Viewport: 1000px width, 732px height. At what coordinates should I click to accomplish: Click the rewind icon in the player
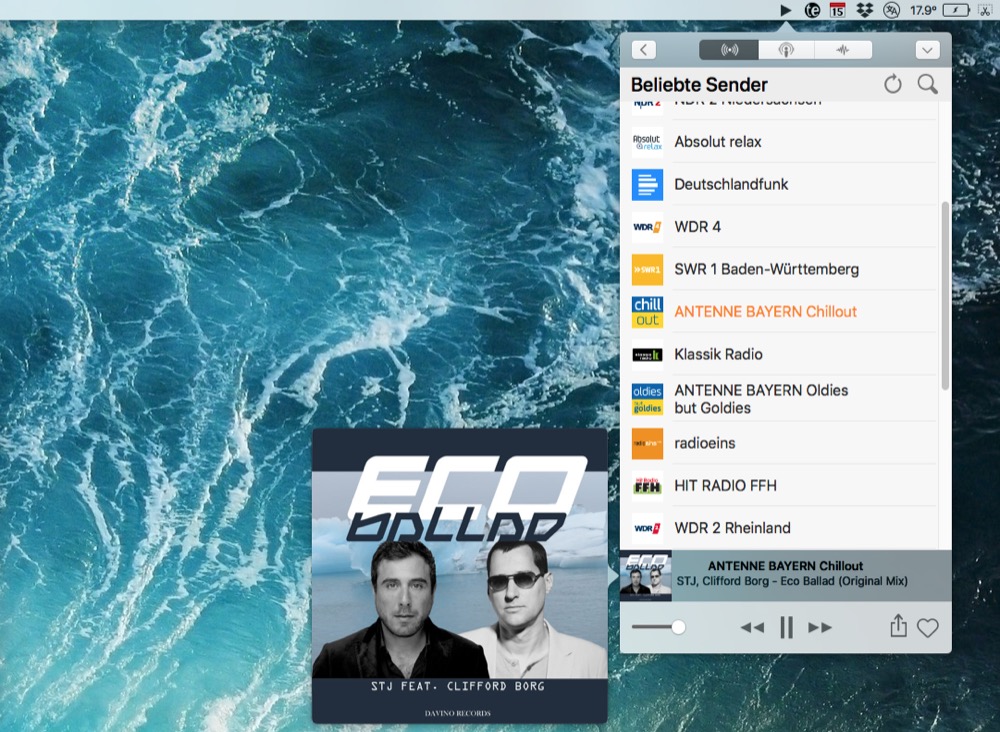(x=752, y=628)
